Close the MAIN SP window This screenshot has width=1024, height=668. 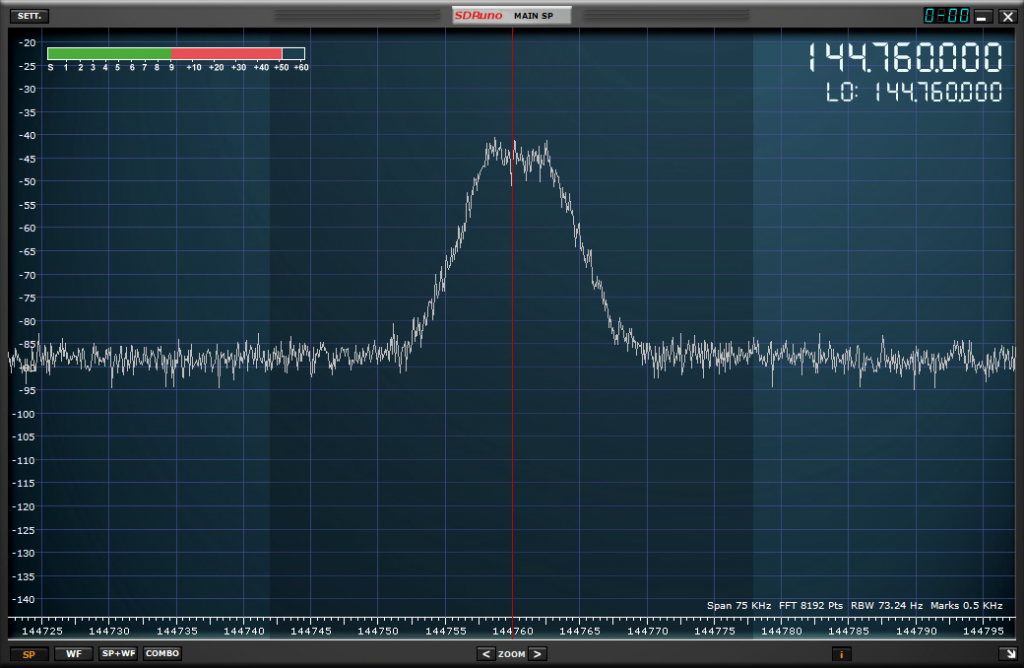coord(1008,16)
